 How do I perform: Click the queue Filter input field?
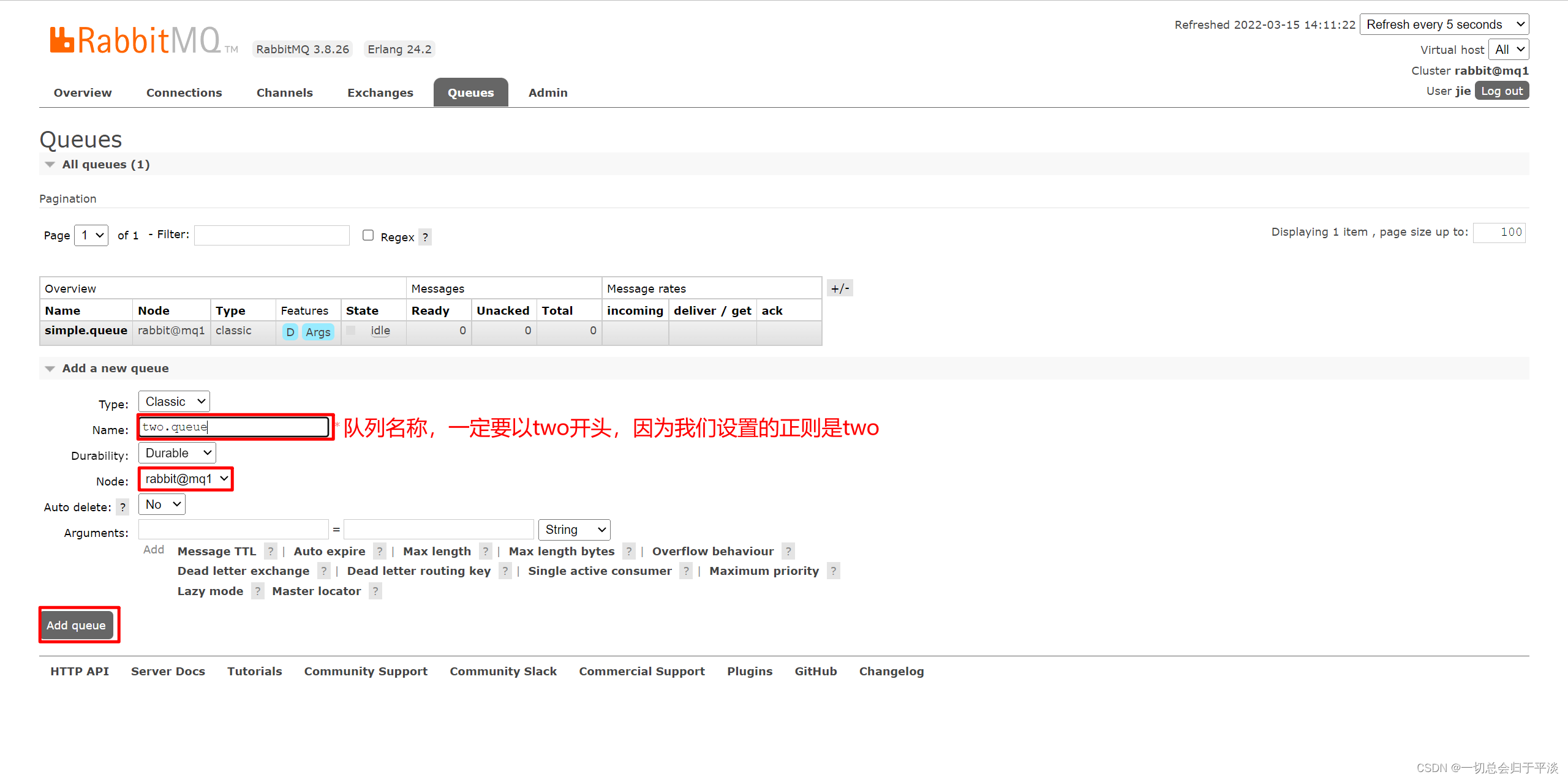point(271,235)
